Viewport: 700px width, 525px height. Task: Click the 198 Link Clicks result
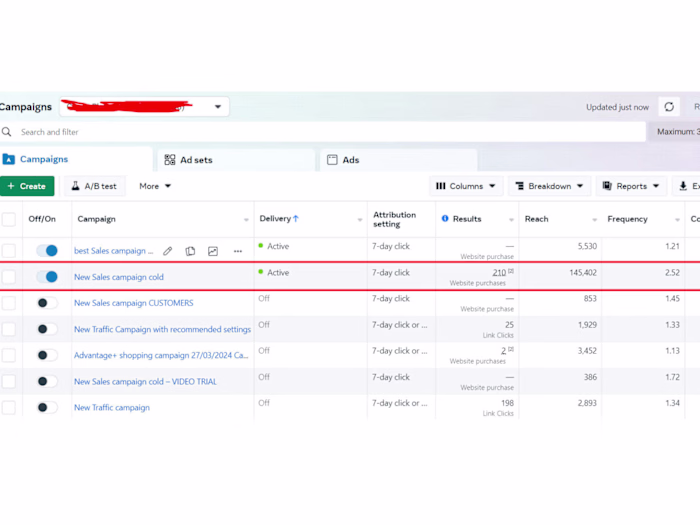coord(507,403)
